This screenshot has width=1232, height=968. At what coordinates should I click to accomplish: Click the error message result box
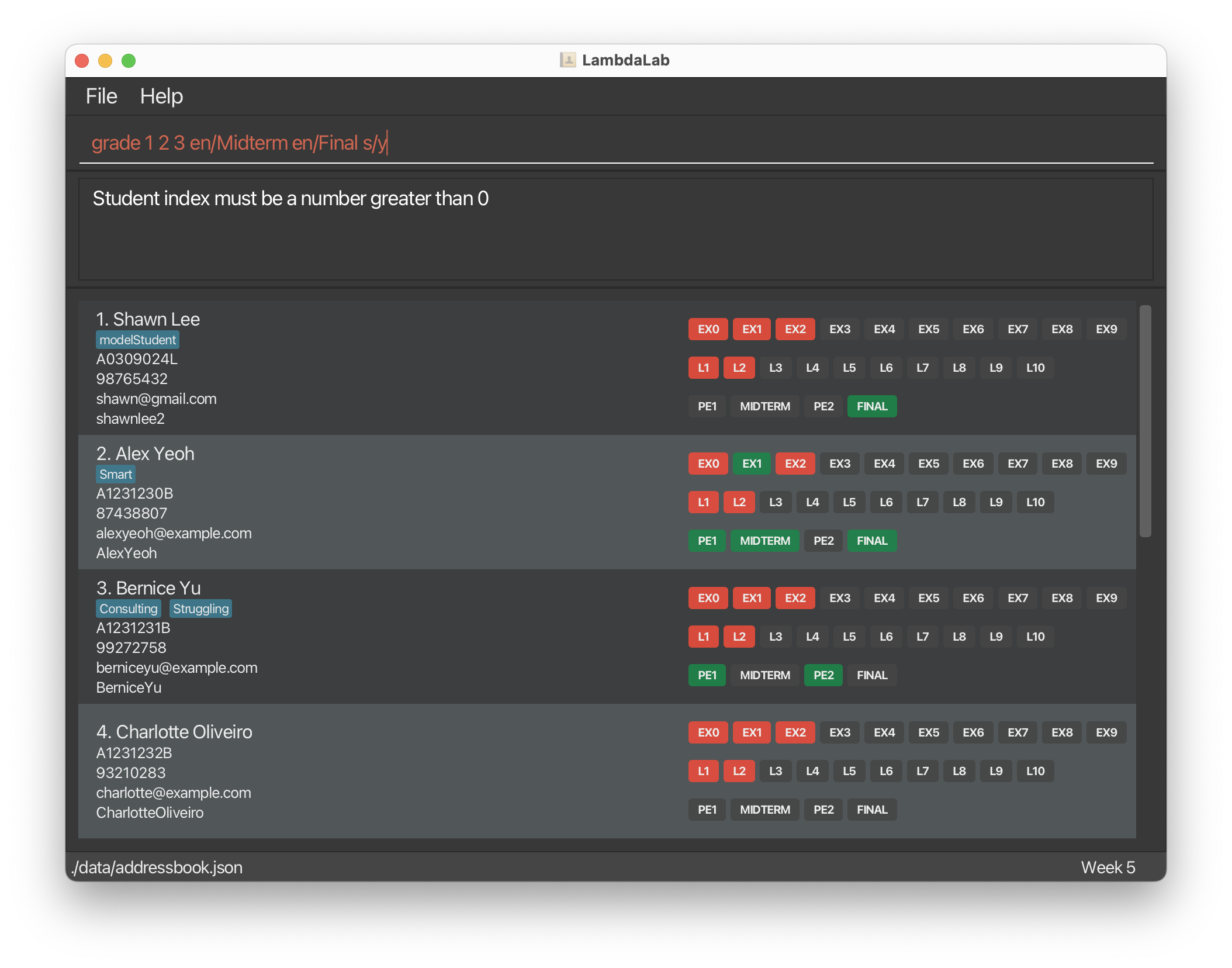[x=615, y=229]
